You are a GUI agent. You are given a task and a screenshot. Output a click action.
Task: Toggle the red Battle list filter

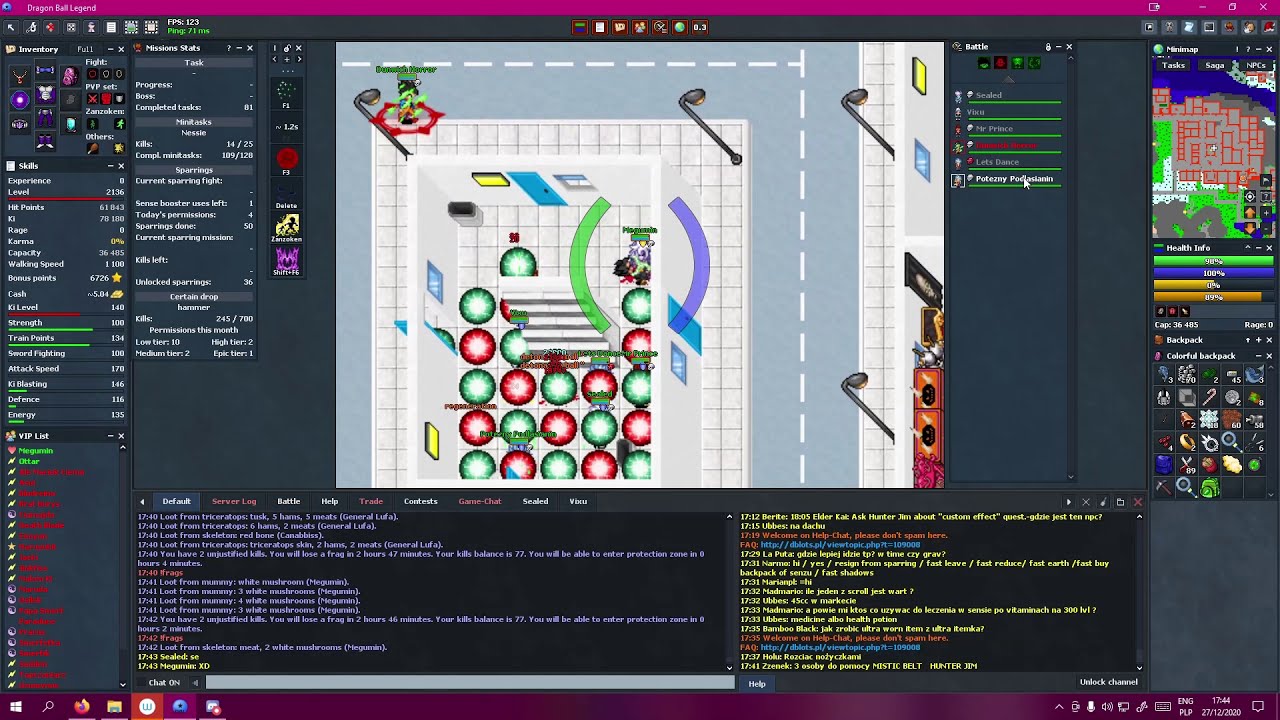pos(1000,63)
